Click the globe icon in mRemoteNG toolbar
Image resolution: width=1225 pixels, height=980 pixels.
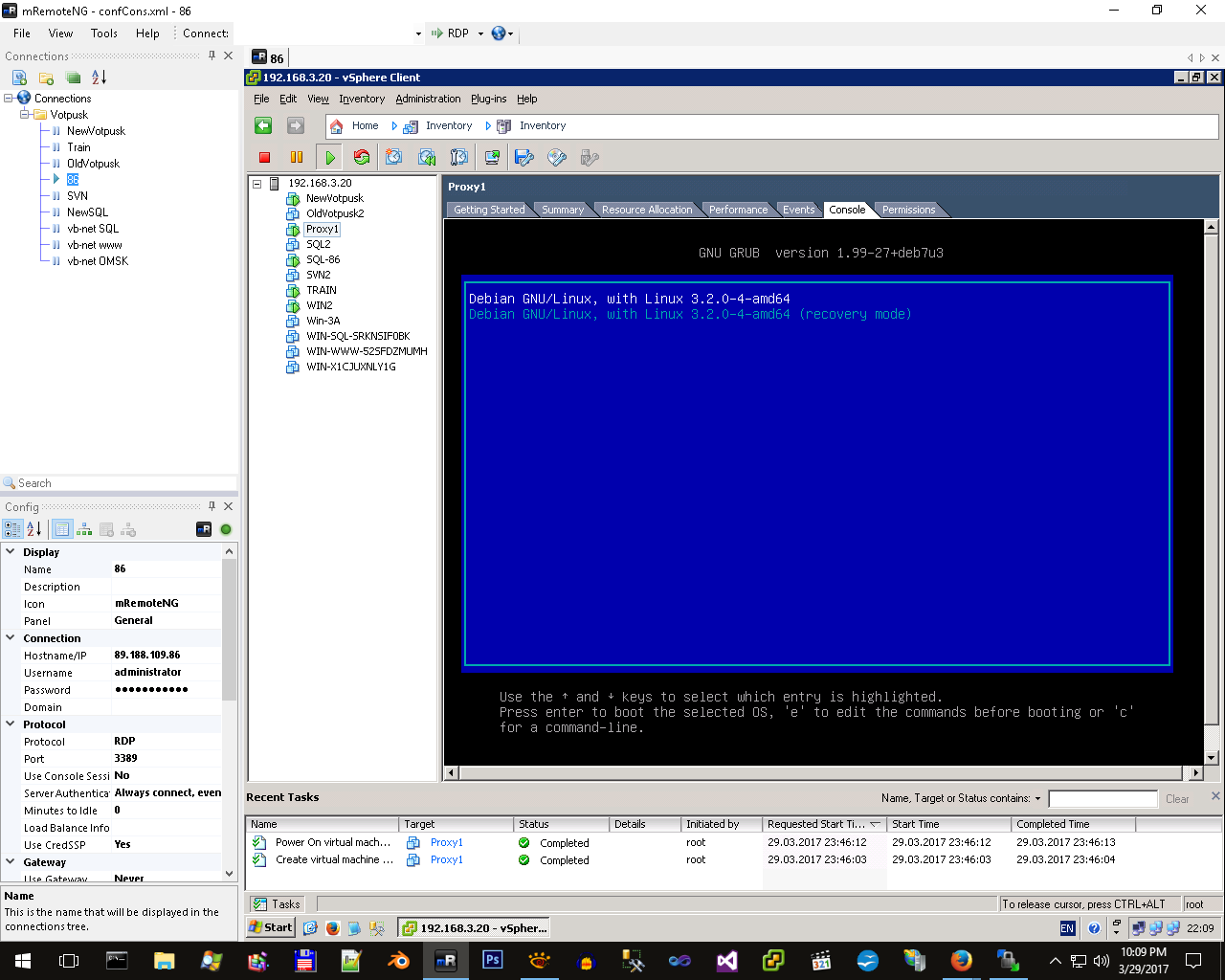pyautogui.click(x=499, y=33)
